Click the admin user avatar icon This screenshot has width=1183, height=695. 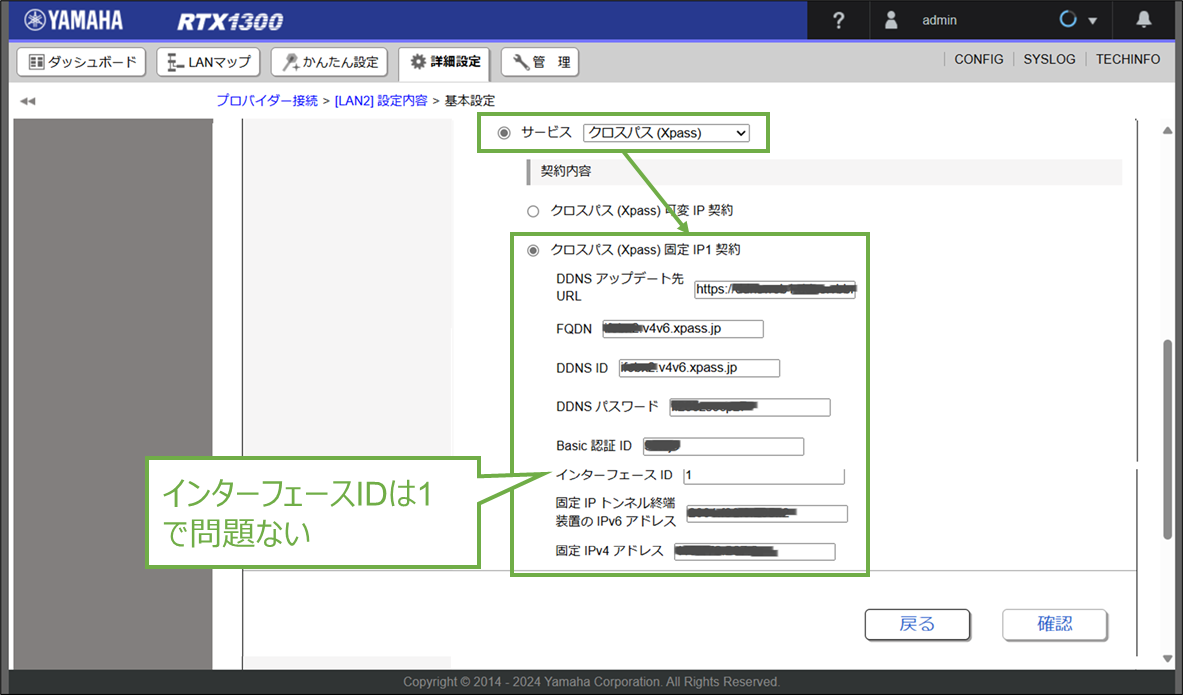point(891,20)
